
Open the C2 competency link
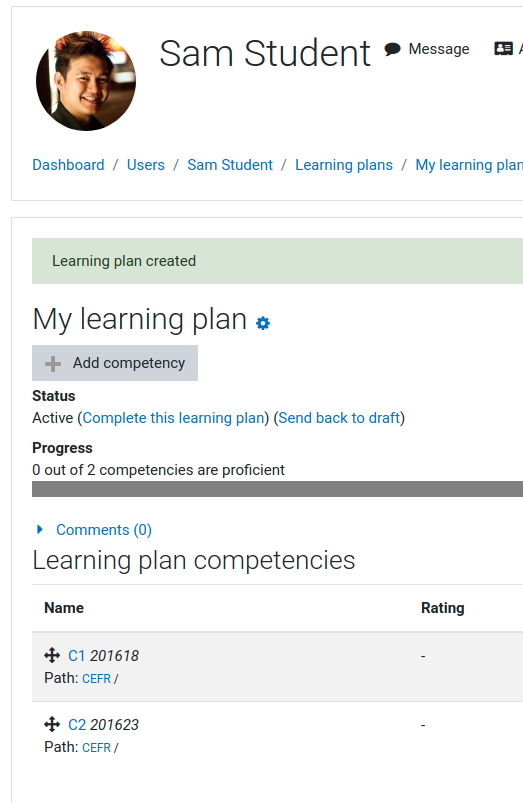(77, 725)
